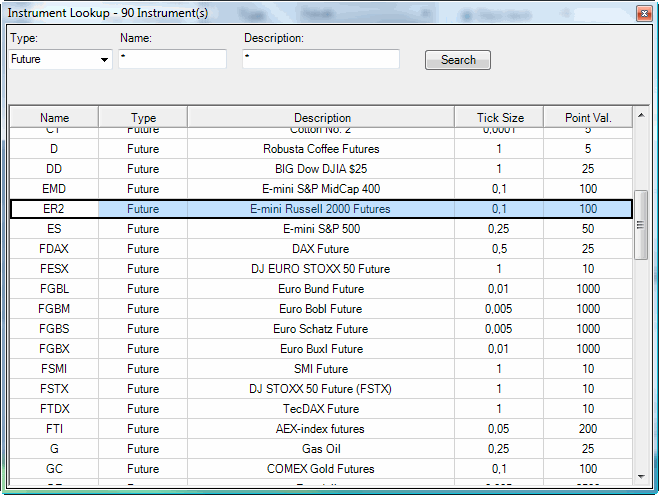The width and height of the screenshot is (659, 495).
Task: Click the scrollbar down arrow
Action: tap(641, 476)
